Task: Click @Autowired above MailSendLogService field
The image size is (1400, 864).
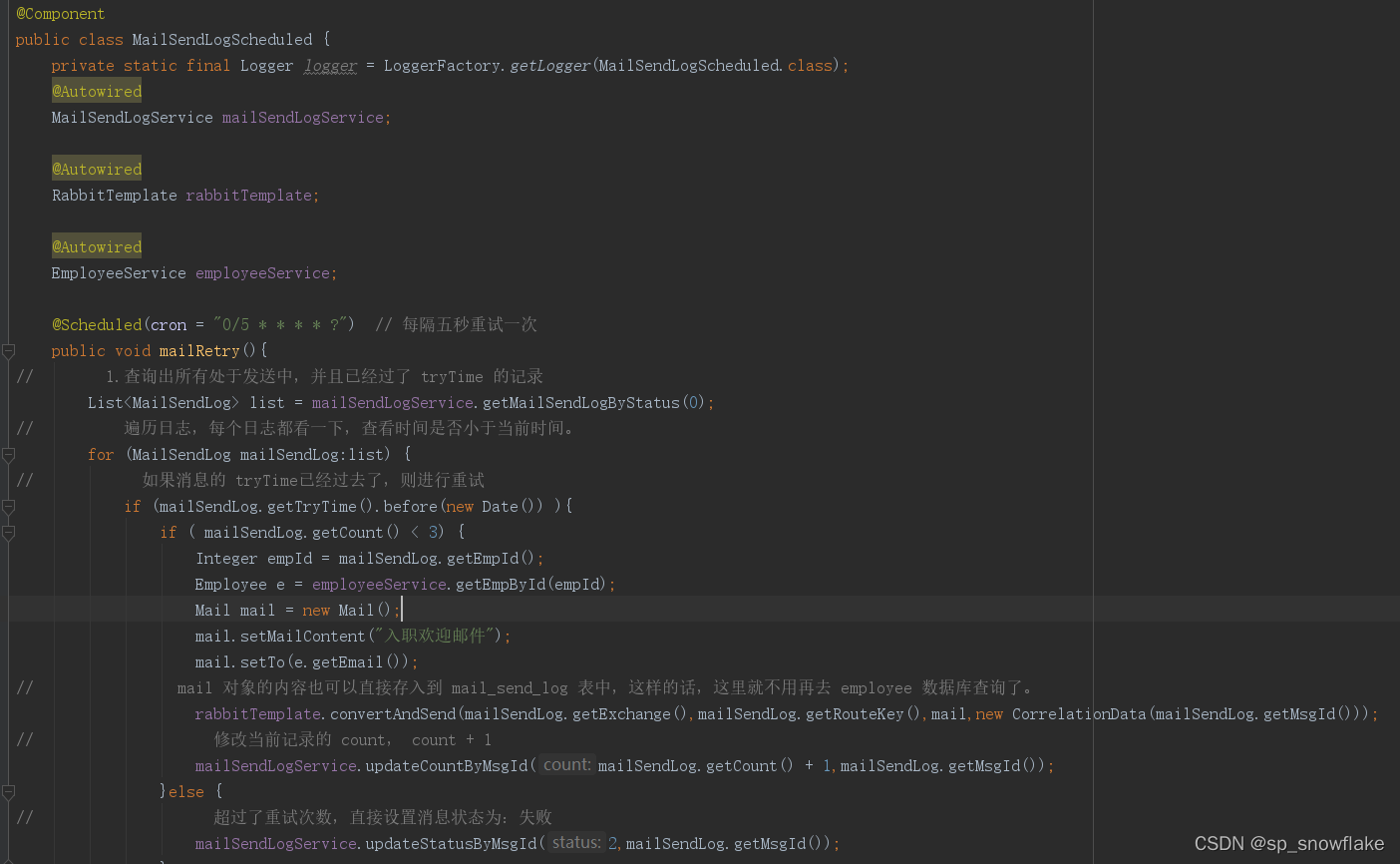Action: click(x=97, y=92)
